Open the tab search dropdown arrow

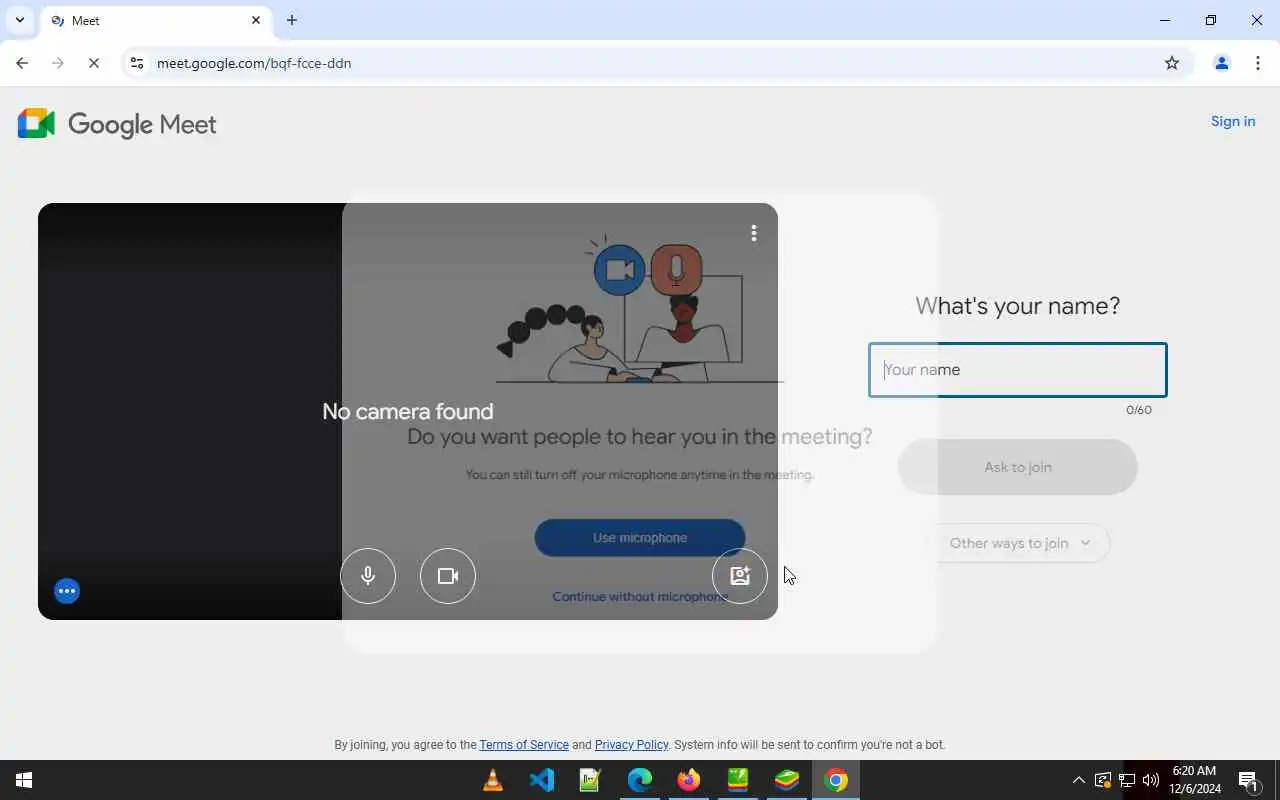click(19, 20)
